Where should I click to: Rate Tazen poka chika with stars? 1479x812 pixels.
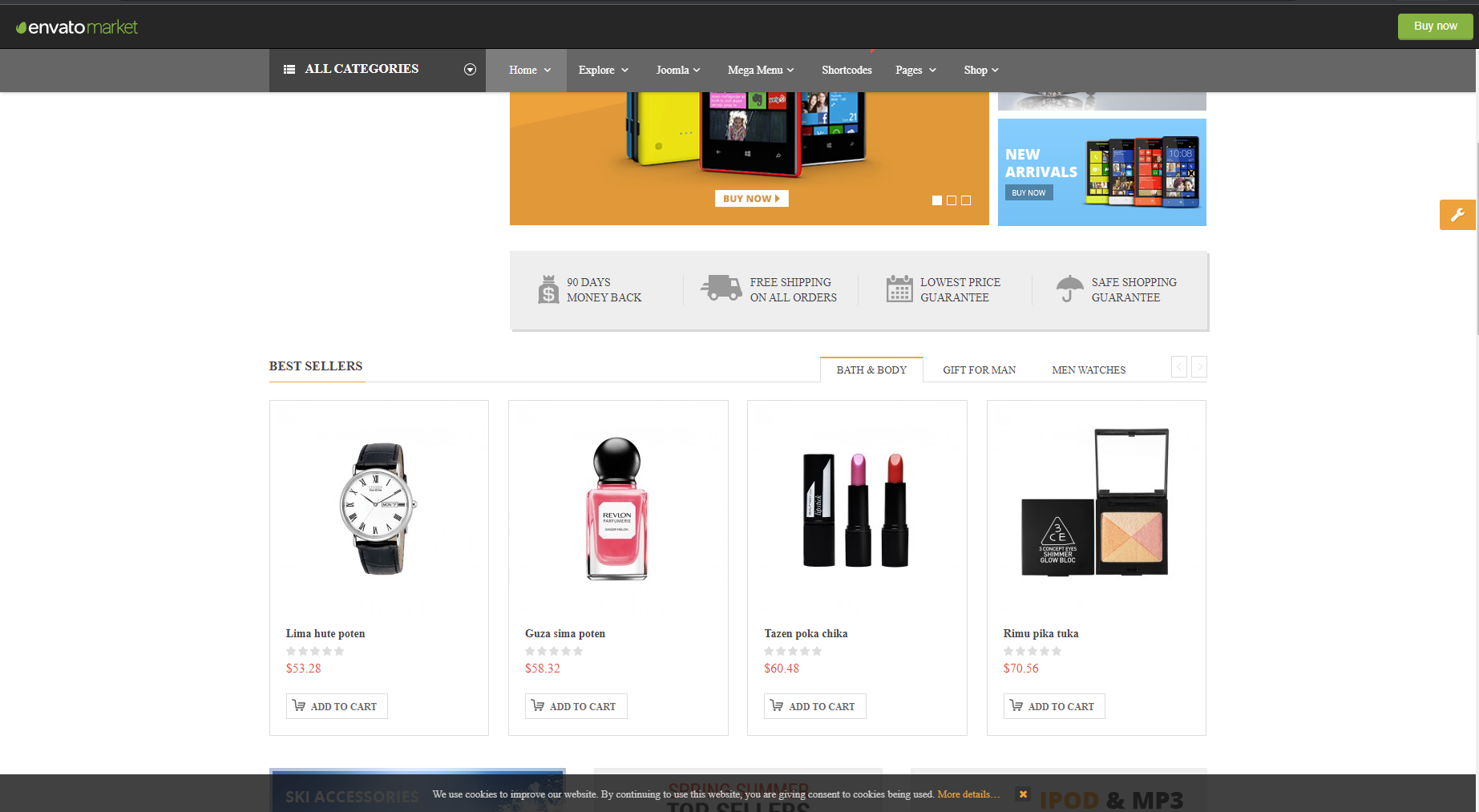pyautogui.click(x=793, y=651)
